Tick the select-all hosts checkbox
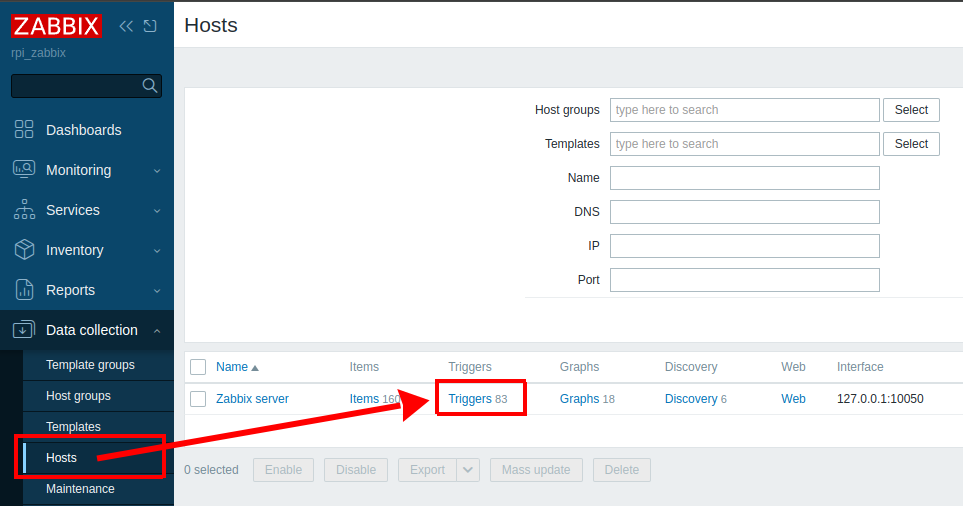Screen dimensions: 963x506 point(198,367)
